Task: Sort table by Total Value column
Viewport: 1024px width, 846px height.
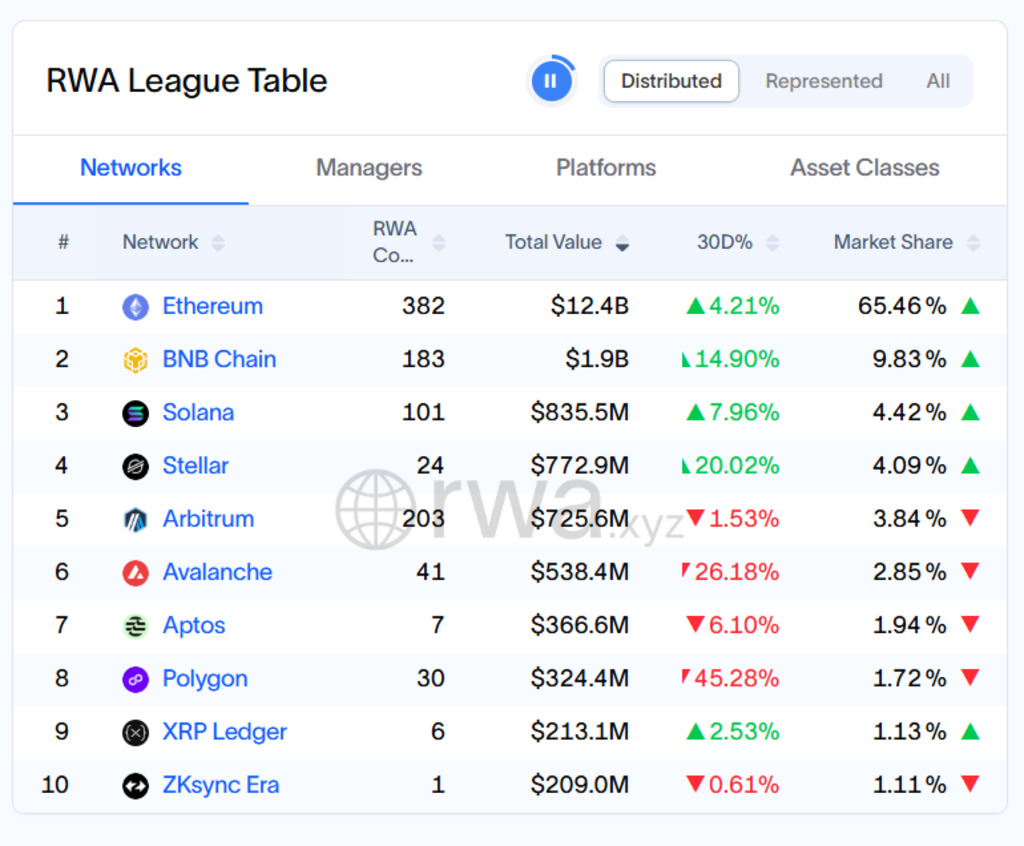Action: coord(622,243)
